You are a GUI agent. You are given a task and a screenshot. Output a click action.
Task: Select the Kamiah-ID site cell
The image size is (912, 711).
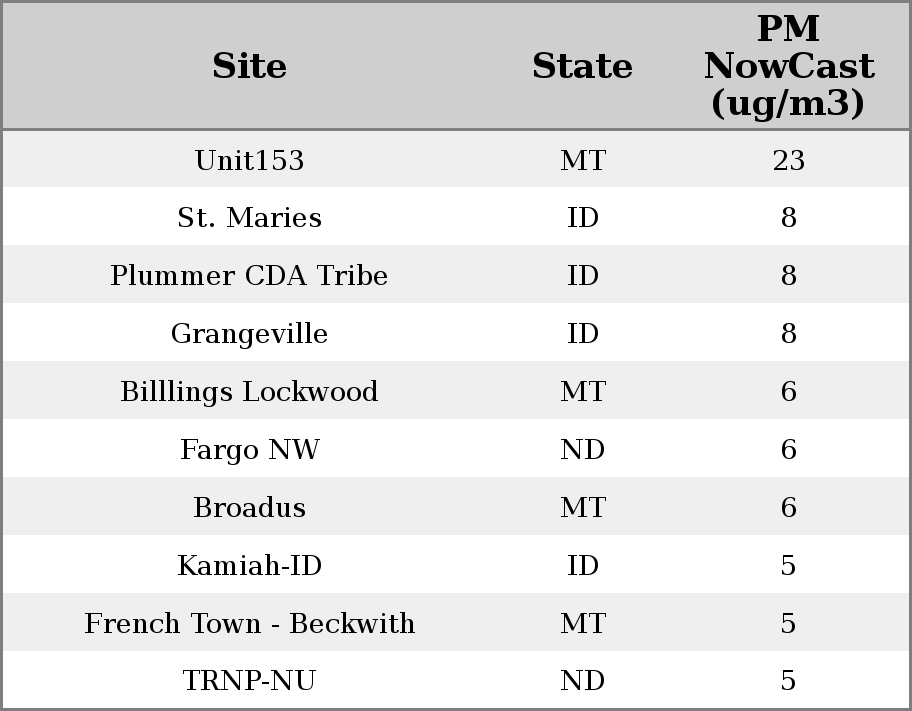249,566
